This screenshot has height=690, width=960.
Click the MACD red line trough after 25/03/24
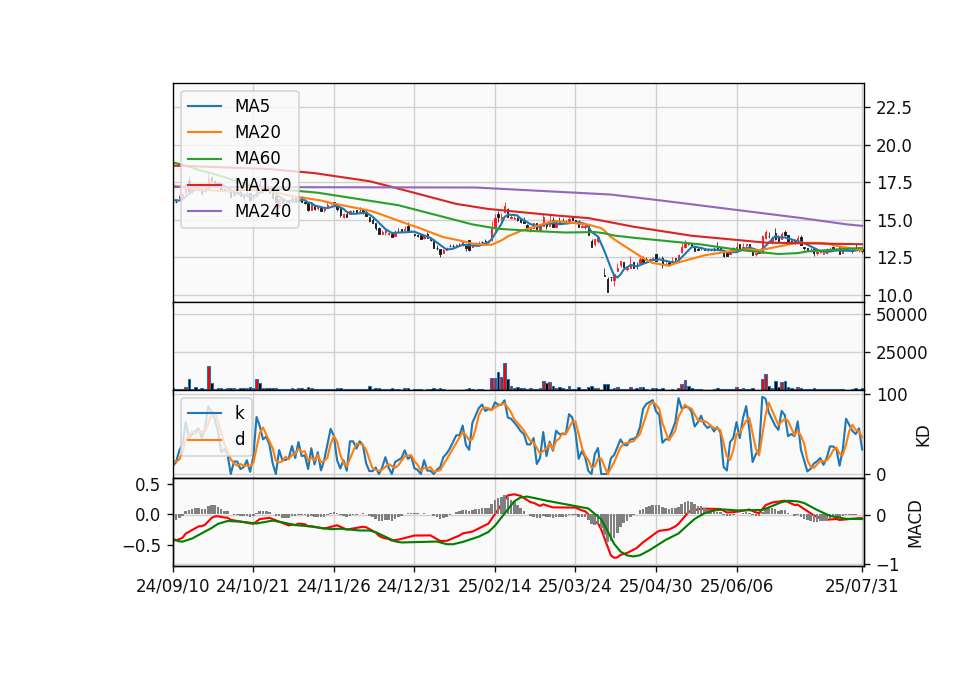(614, 556)
